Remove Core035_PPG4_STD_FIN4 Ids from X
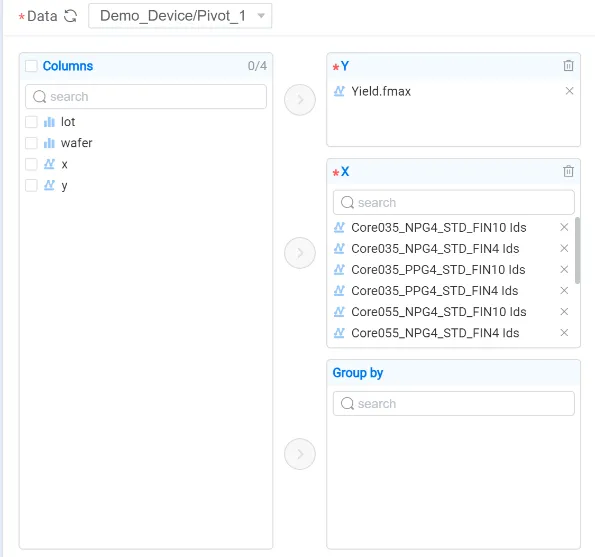The height and width of the screenshot is (557, 595). pos(564,291)
